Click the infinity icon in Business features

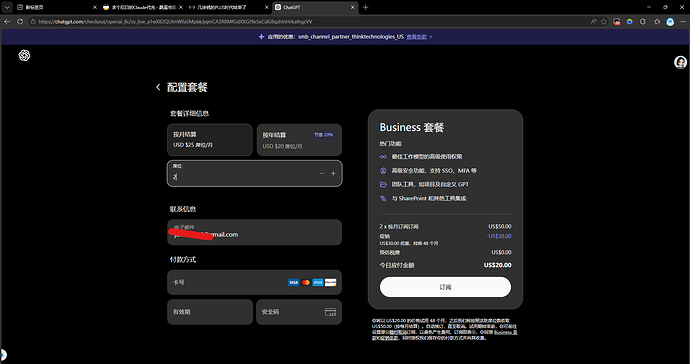383,157
